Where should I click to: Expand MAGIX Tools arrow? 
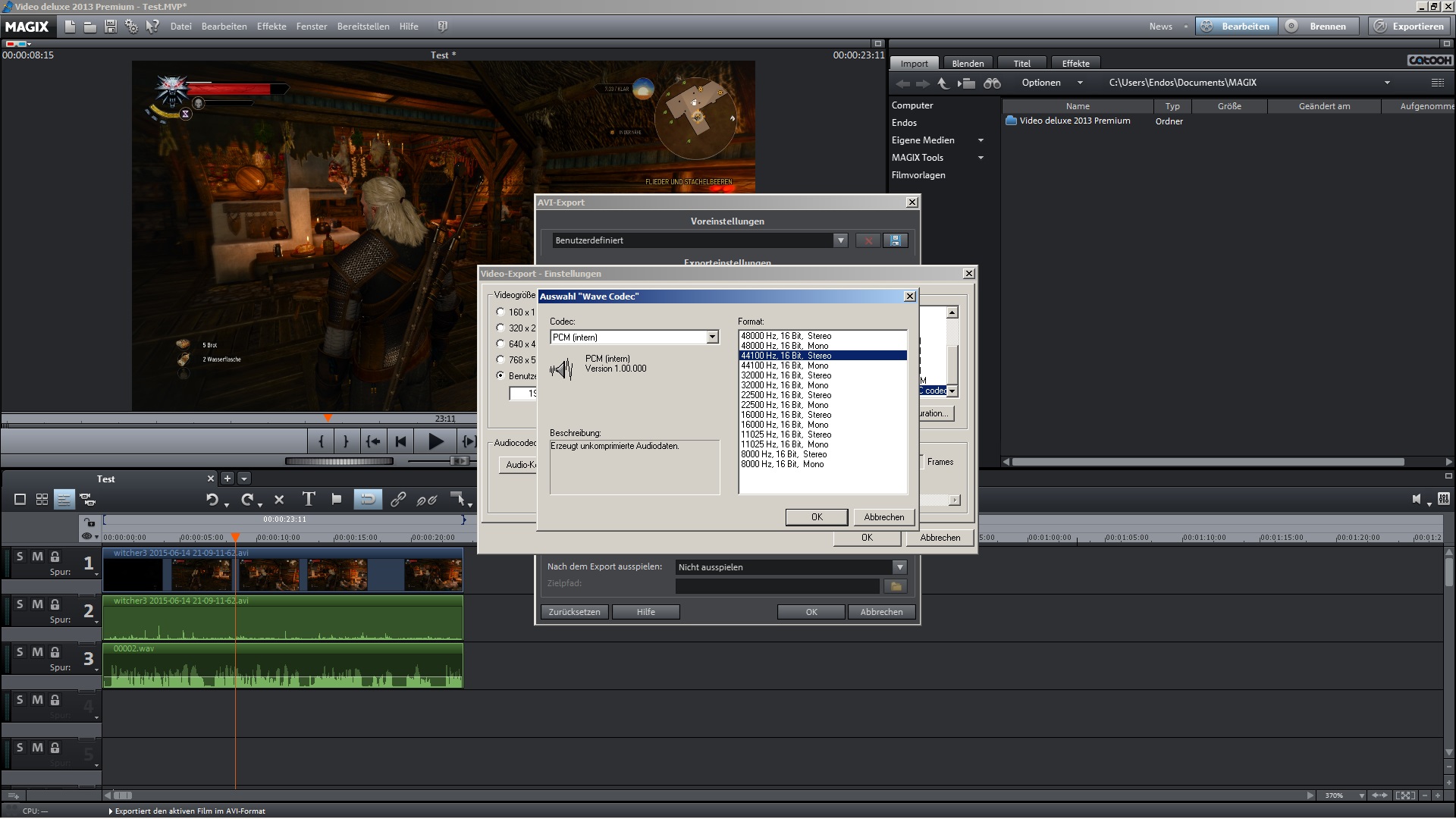(x=981, y=158)
